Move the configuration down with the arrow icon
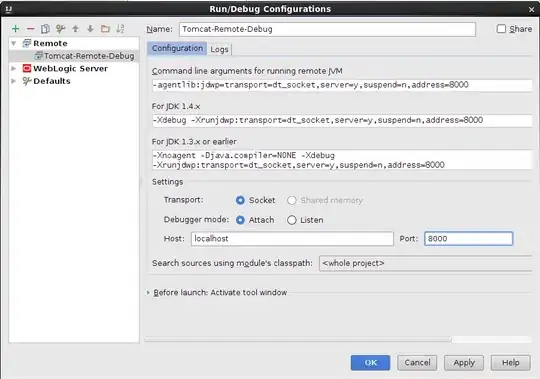 (90, 29)
